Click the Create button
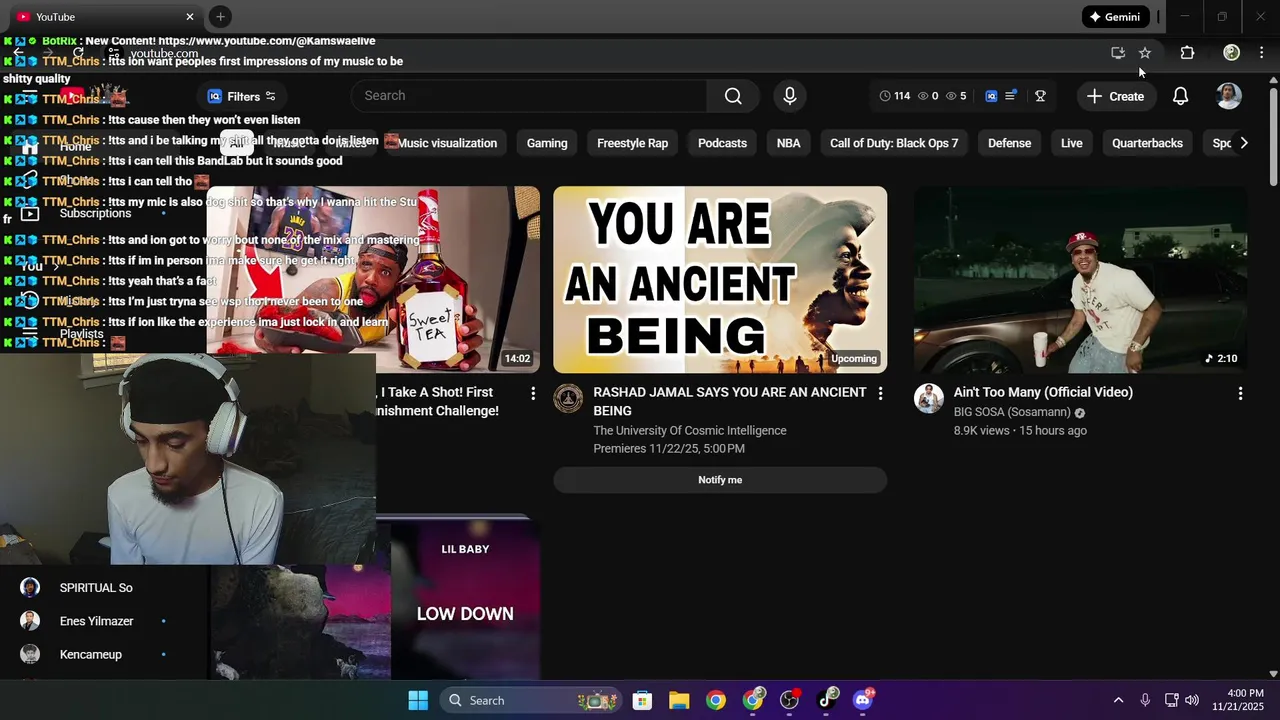The width and height of the screenshot is (1280, 720). point(1115,96)
